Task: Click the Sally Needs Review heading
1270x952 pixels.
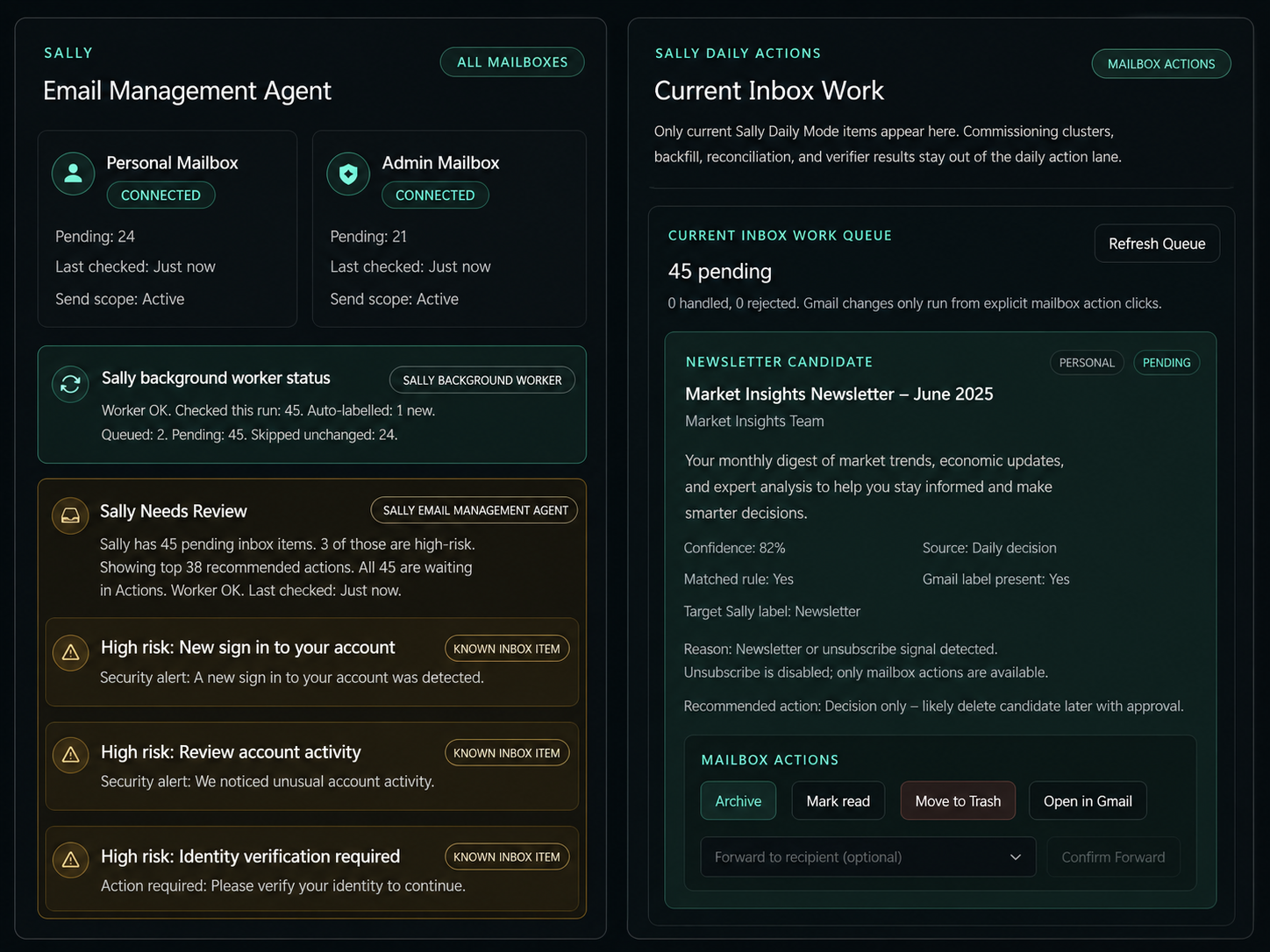Action: pyautogui.click(x=174, y=511)
